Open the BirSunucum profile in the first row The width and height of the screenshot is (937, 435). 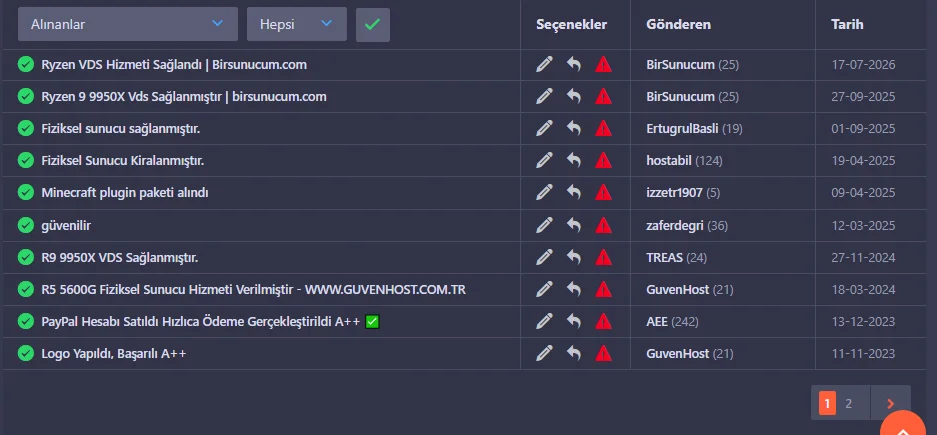(x=680, y=65)
